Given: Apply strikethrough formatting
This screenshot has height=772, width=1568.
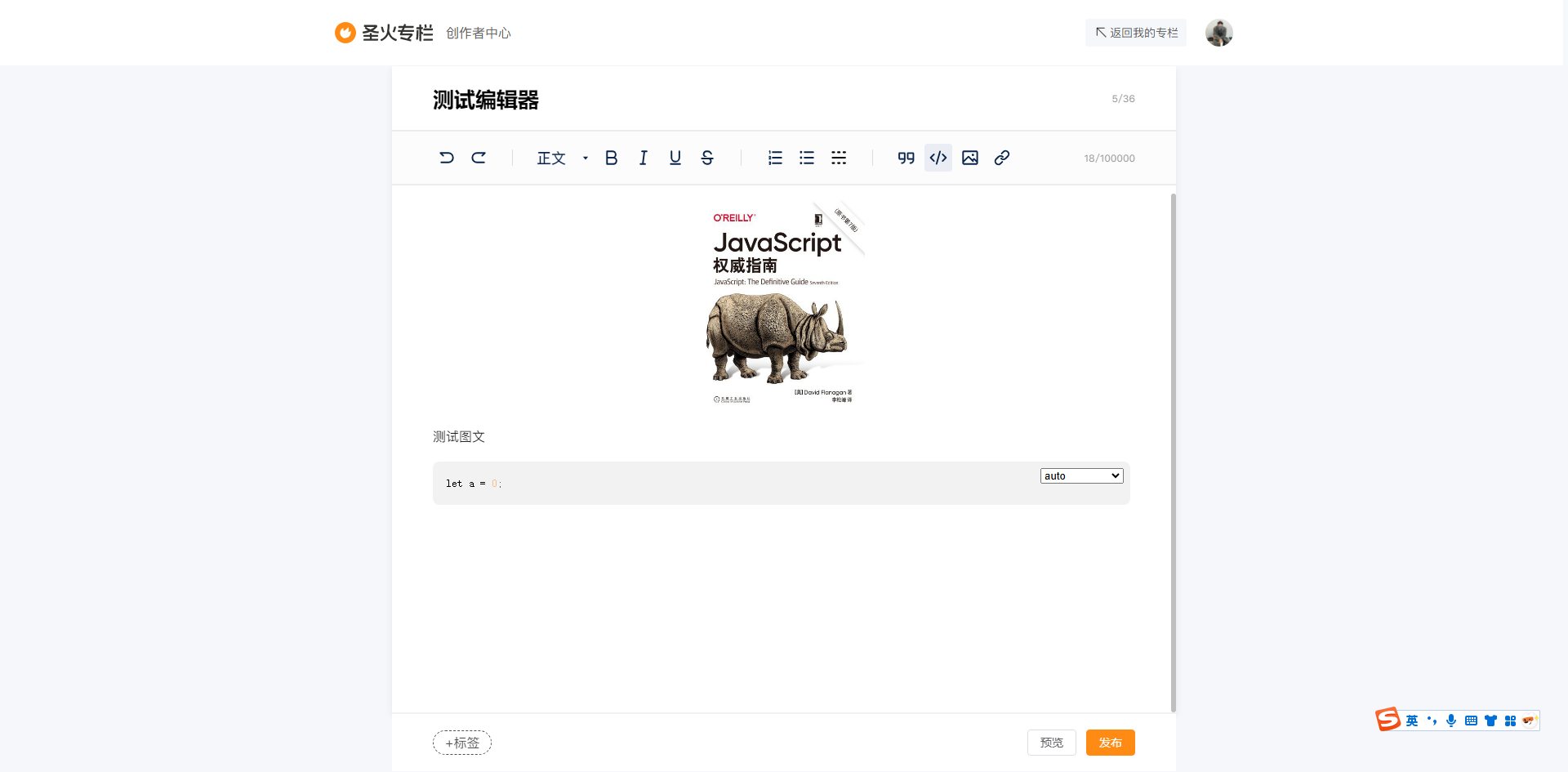Looking at the screenshot, I should pos(707,158).
